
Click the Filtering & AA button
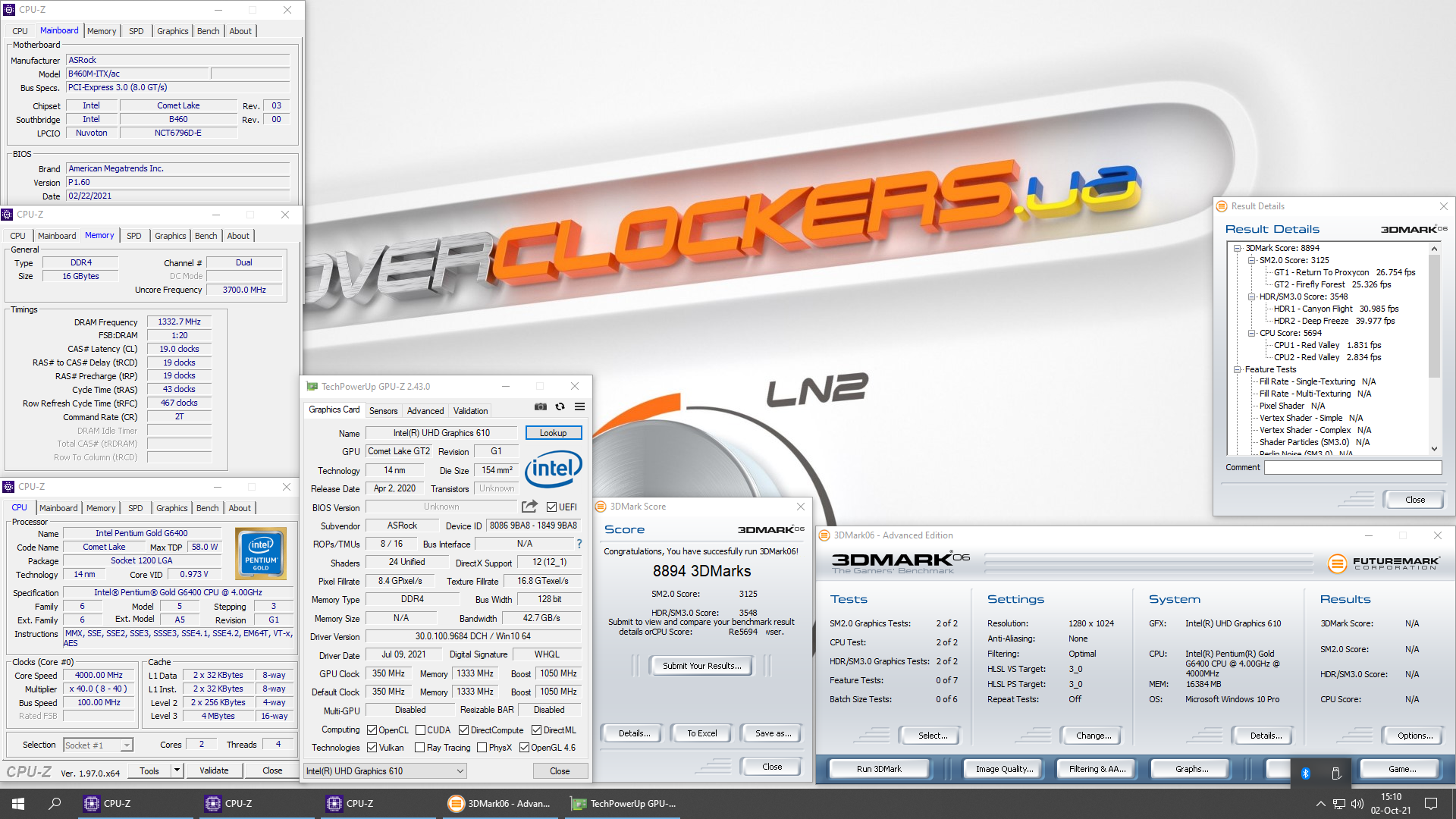pyautogui.click(x=1097, y=769)
